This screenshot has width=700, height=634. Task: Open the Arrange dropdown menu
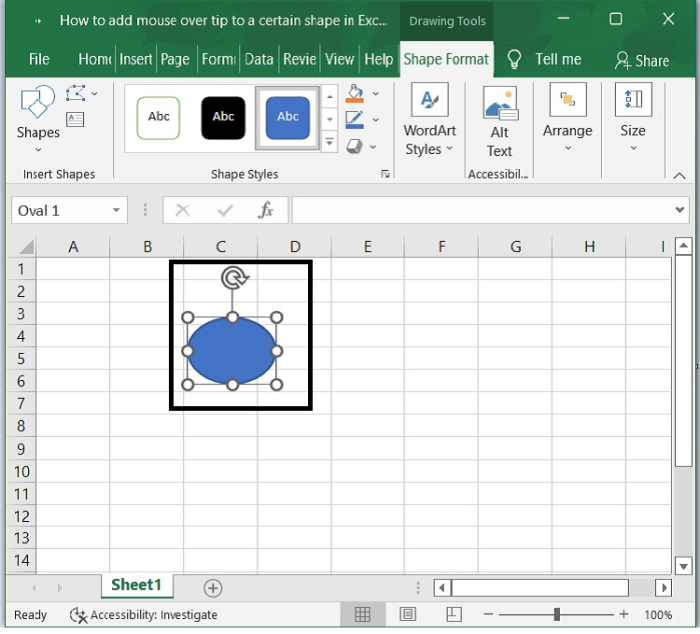[567, 118]
